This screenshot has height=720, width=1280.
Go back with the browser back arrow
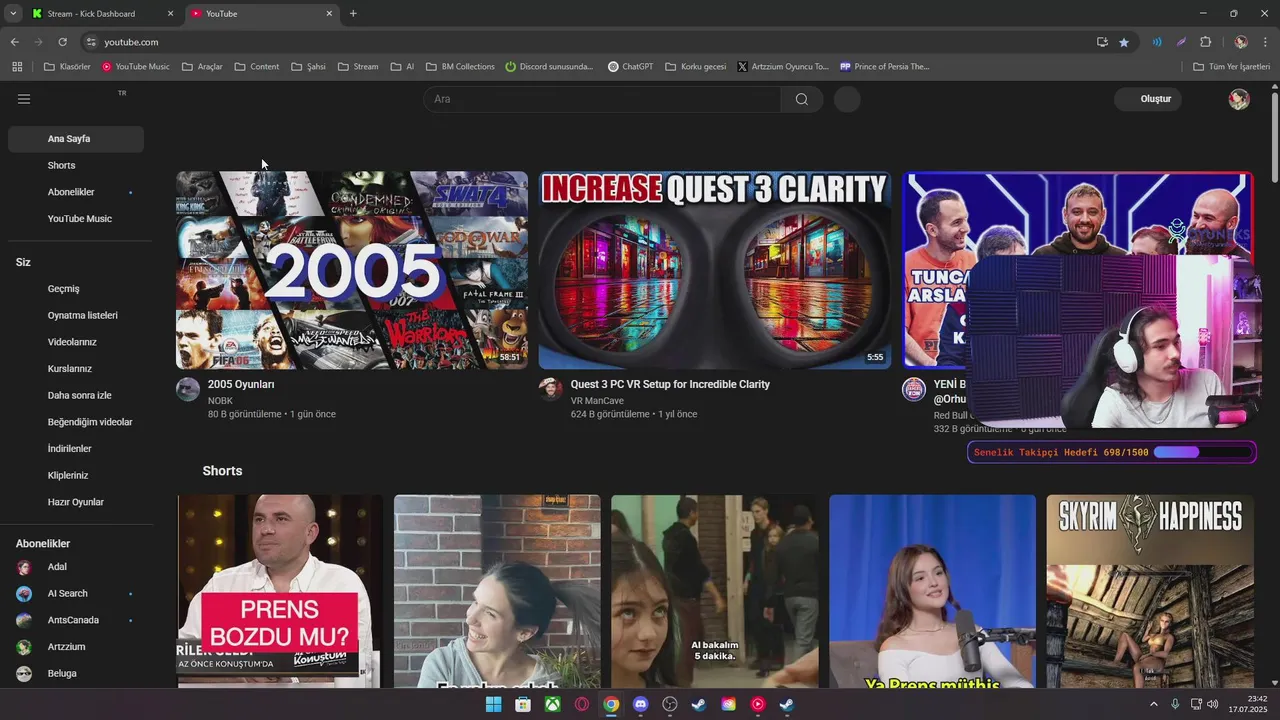pyautogui.click(x=14, y=42)
